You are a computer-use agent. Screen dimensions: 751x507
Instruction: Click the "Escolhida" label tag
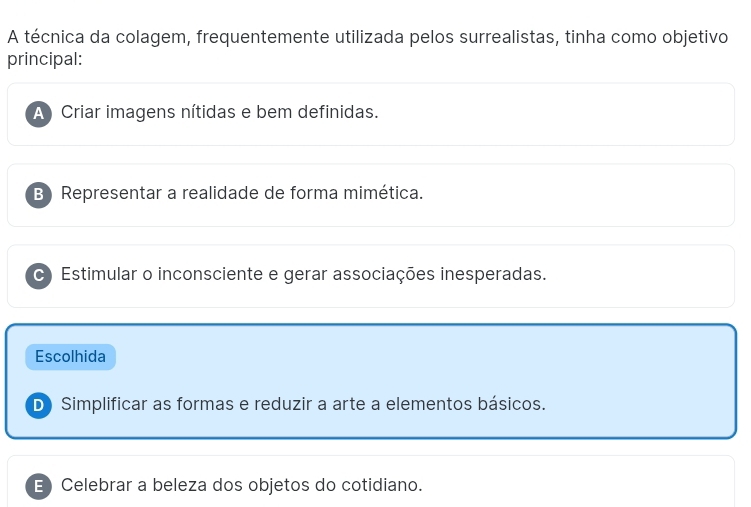pos(70,356)
